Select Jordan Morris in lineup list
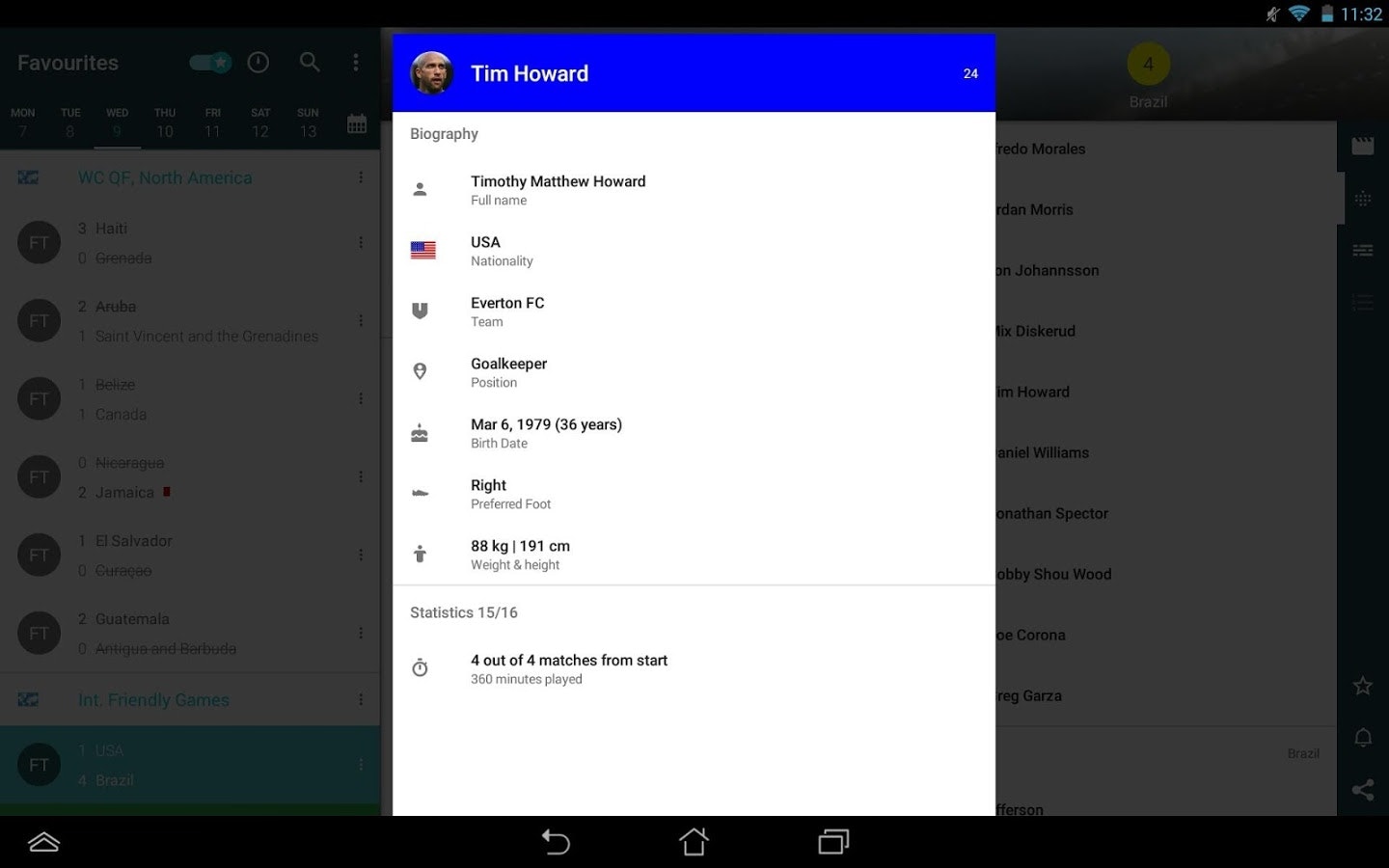The height and width of the screenshot is (868, 1389). coord(1034,209)
